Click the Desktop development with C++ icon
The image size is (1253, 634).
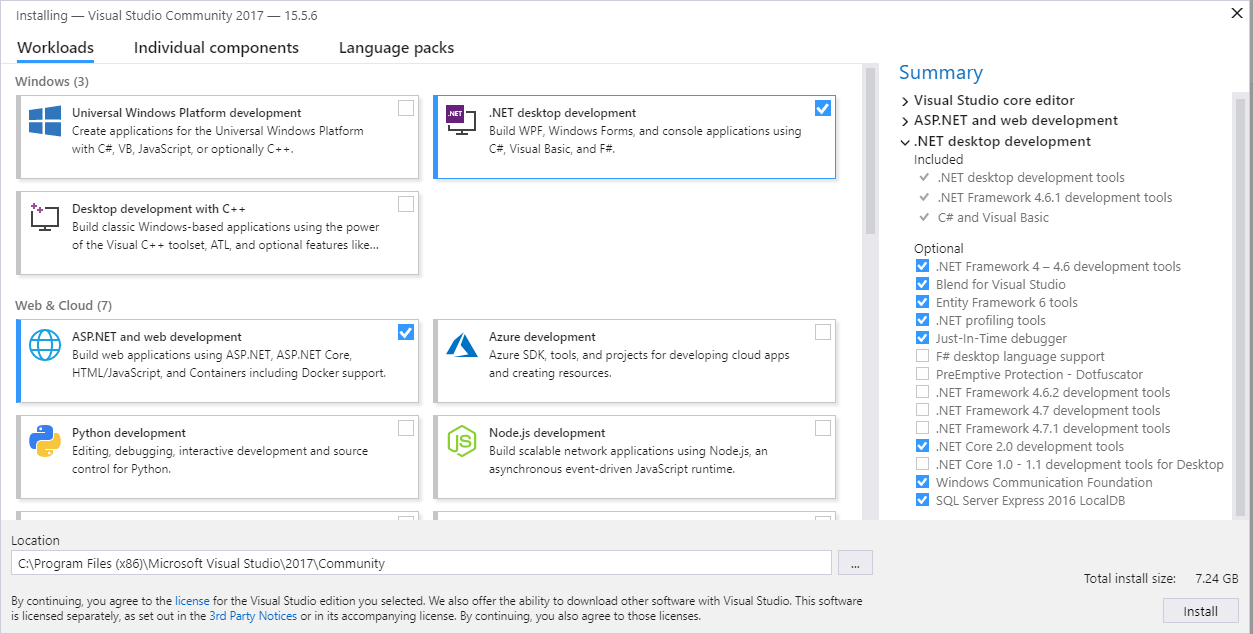45,217
